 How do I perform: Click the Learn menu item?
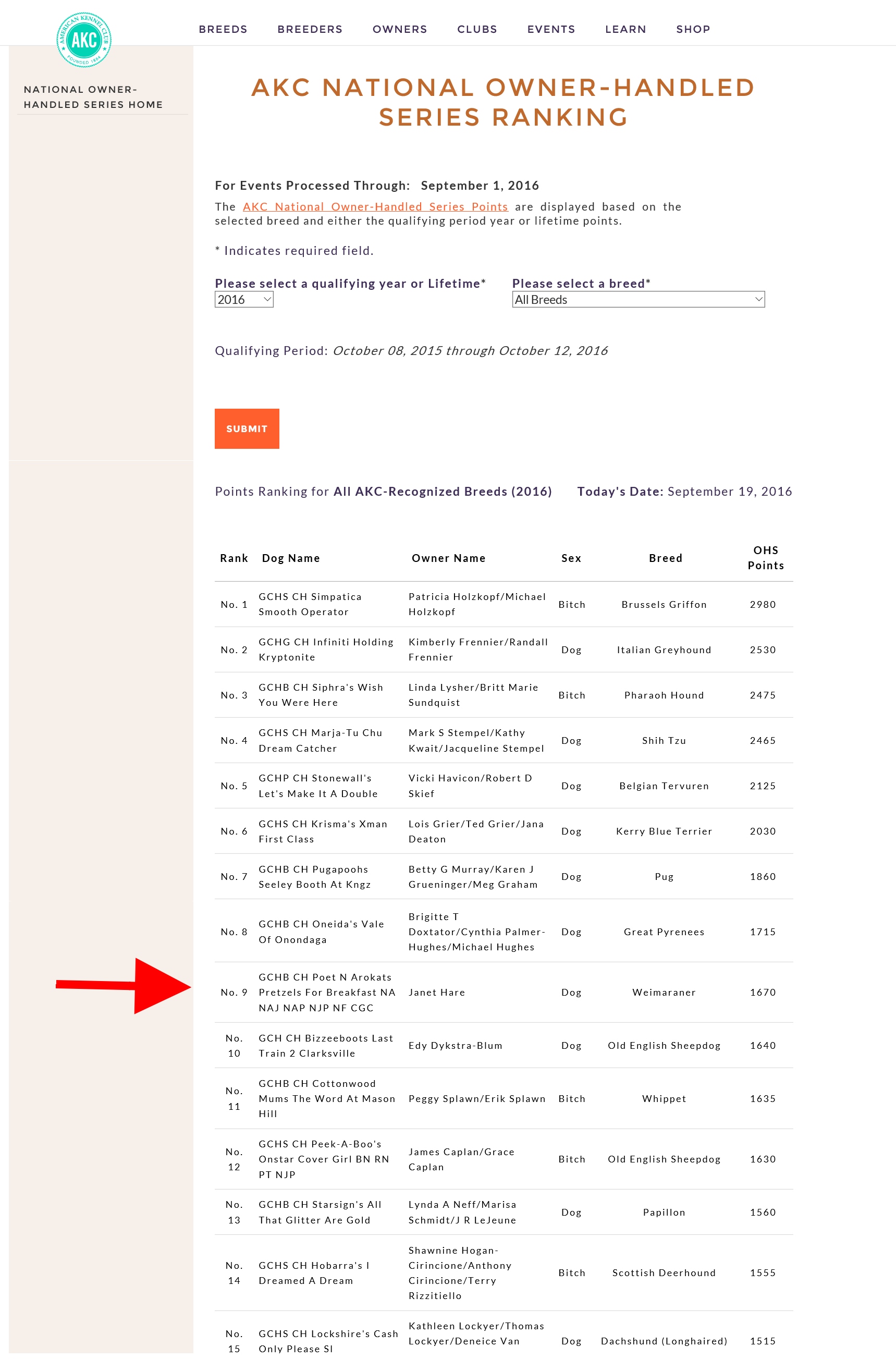click(x=625, y=29)
